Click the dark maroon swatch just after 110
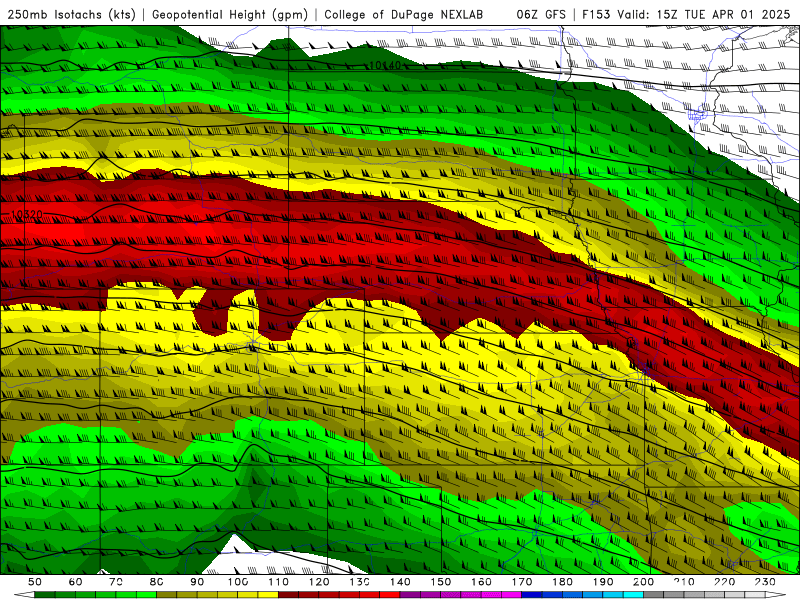This screenshot has width=800, height=600. click(289, 595)
